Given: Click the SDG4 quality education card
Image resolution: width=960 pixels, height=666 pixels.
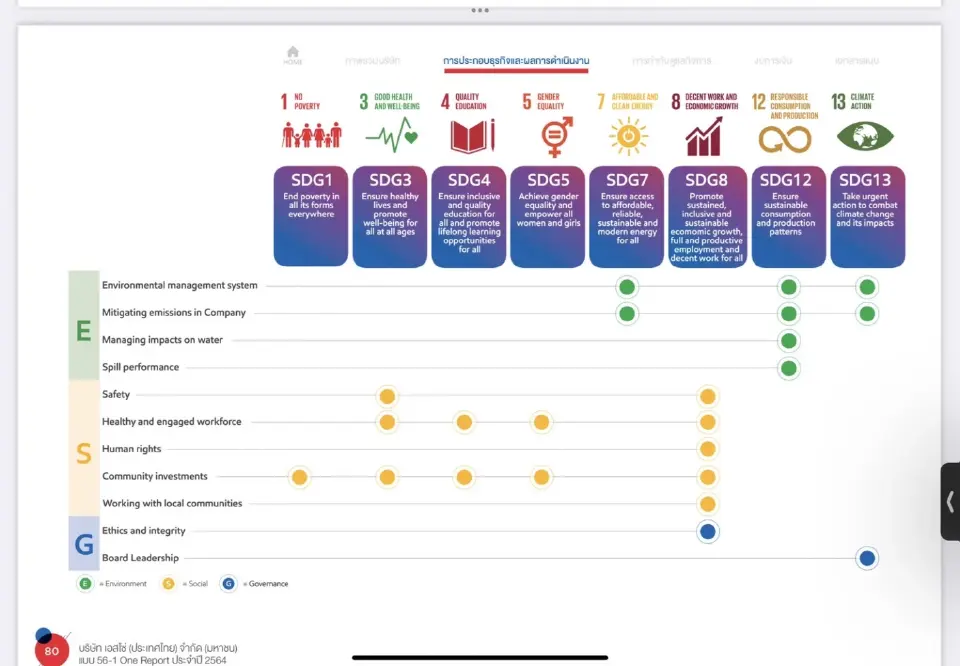Looking at the screenshot, I should pyautogui.click(x=469, y=216).
